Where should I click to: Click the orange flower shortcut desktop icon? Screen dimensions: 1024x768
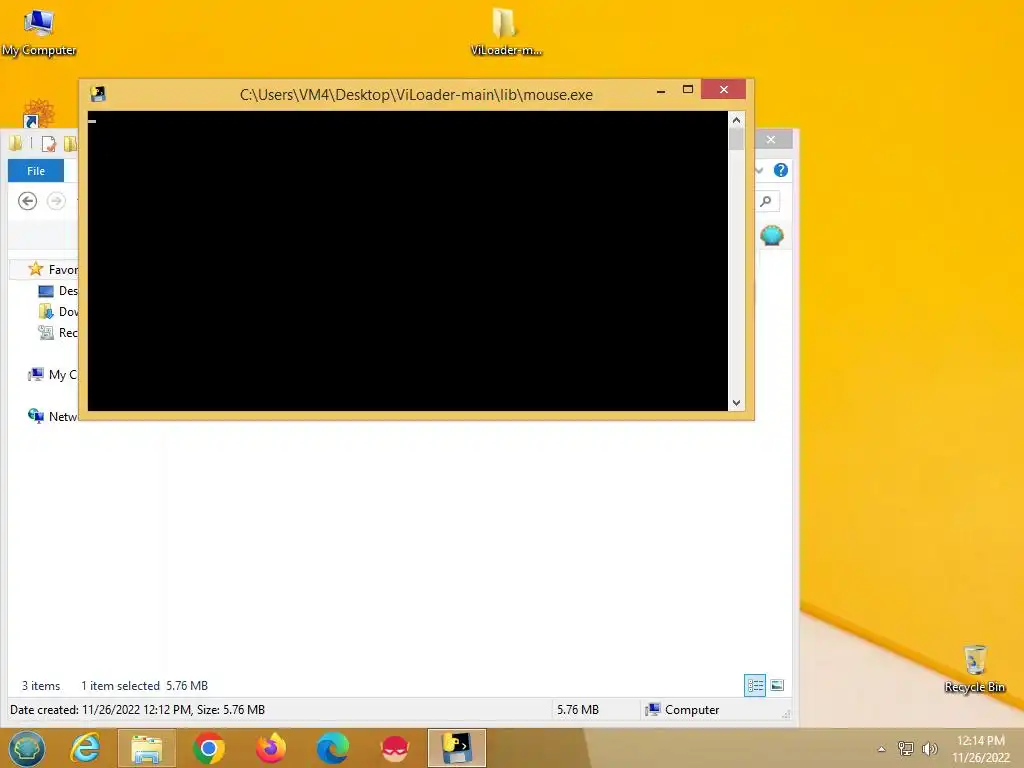39,114
